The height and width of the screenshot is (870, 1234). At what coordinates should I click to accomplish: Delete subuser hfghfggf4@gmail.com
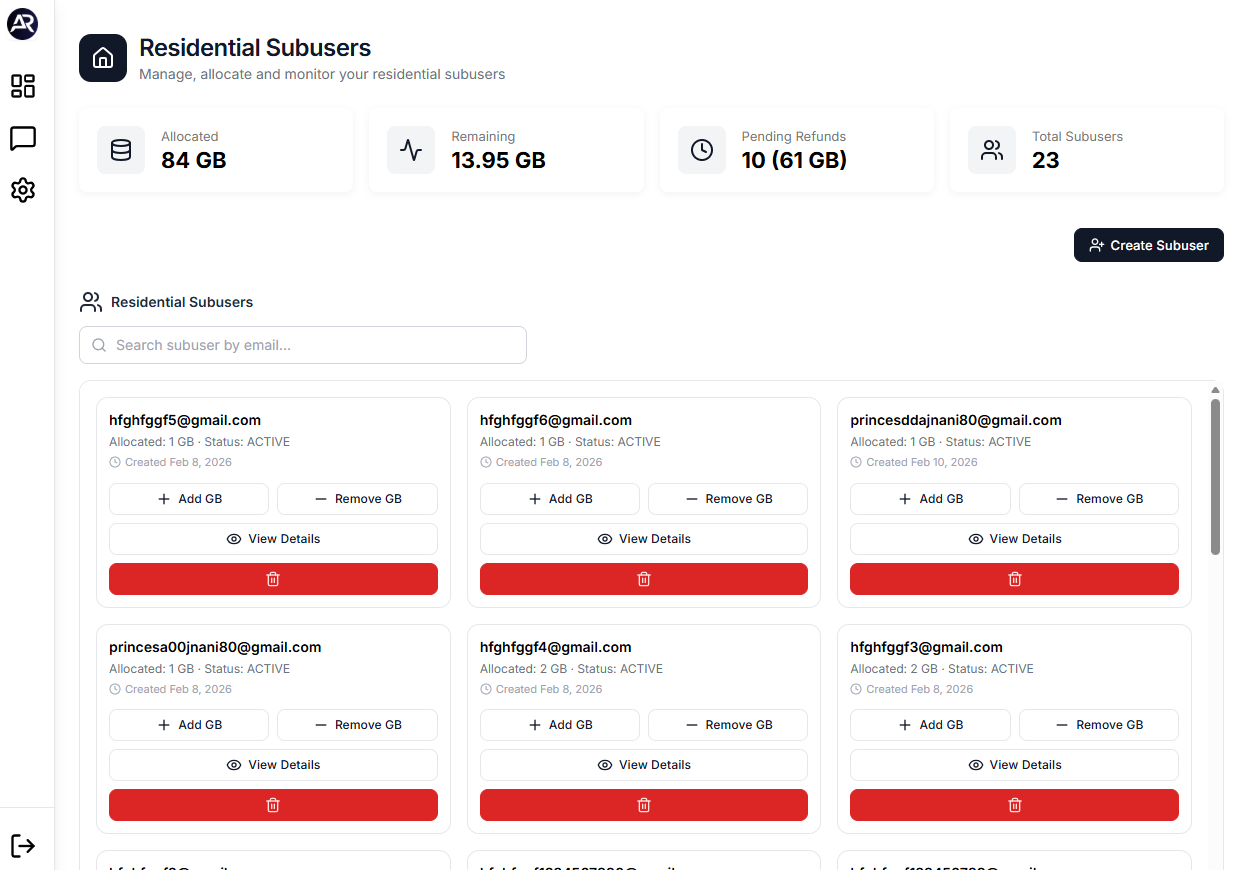tap(644, 805)
